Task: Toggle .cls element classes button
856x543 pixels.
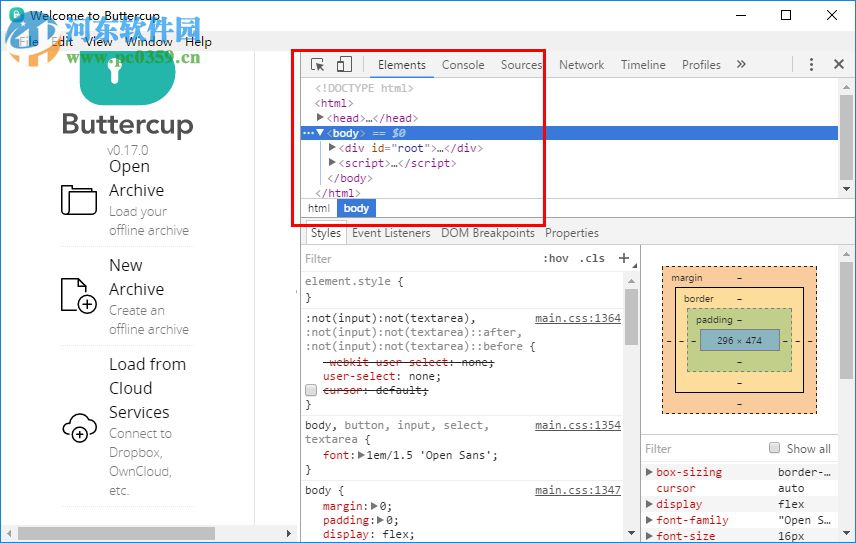Action: click(x=592, y=258)
